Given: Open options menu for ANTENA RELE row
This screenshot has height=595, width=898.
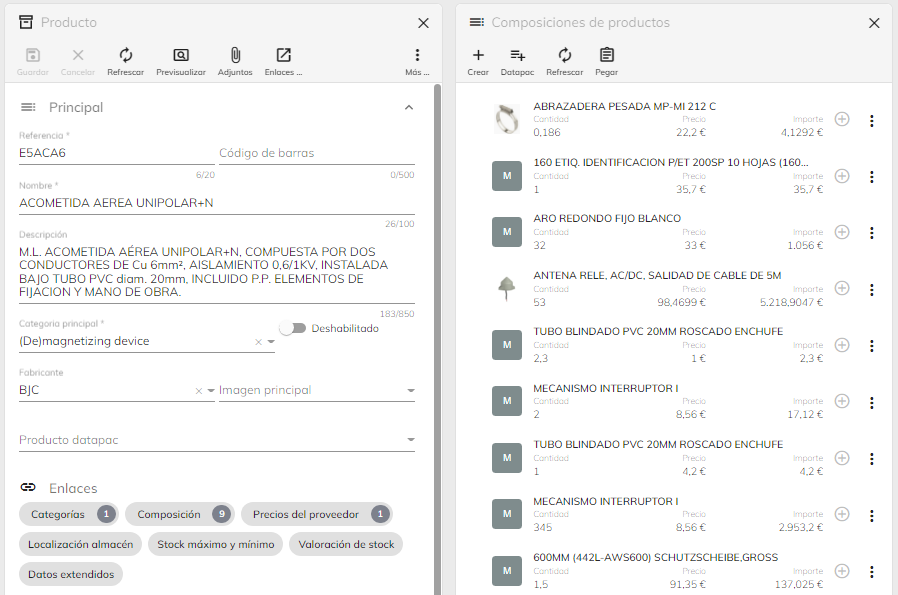Looking at the screenshot, I should tap(871, 289).
